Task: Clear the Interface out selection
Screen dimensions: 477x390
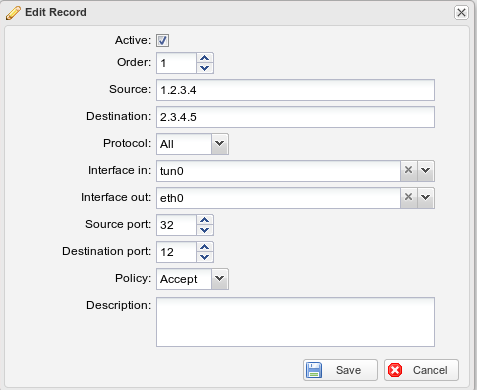Action: 408,198
